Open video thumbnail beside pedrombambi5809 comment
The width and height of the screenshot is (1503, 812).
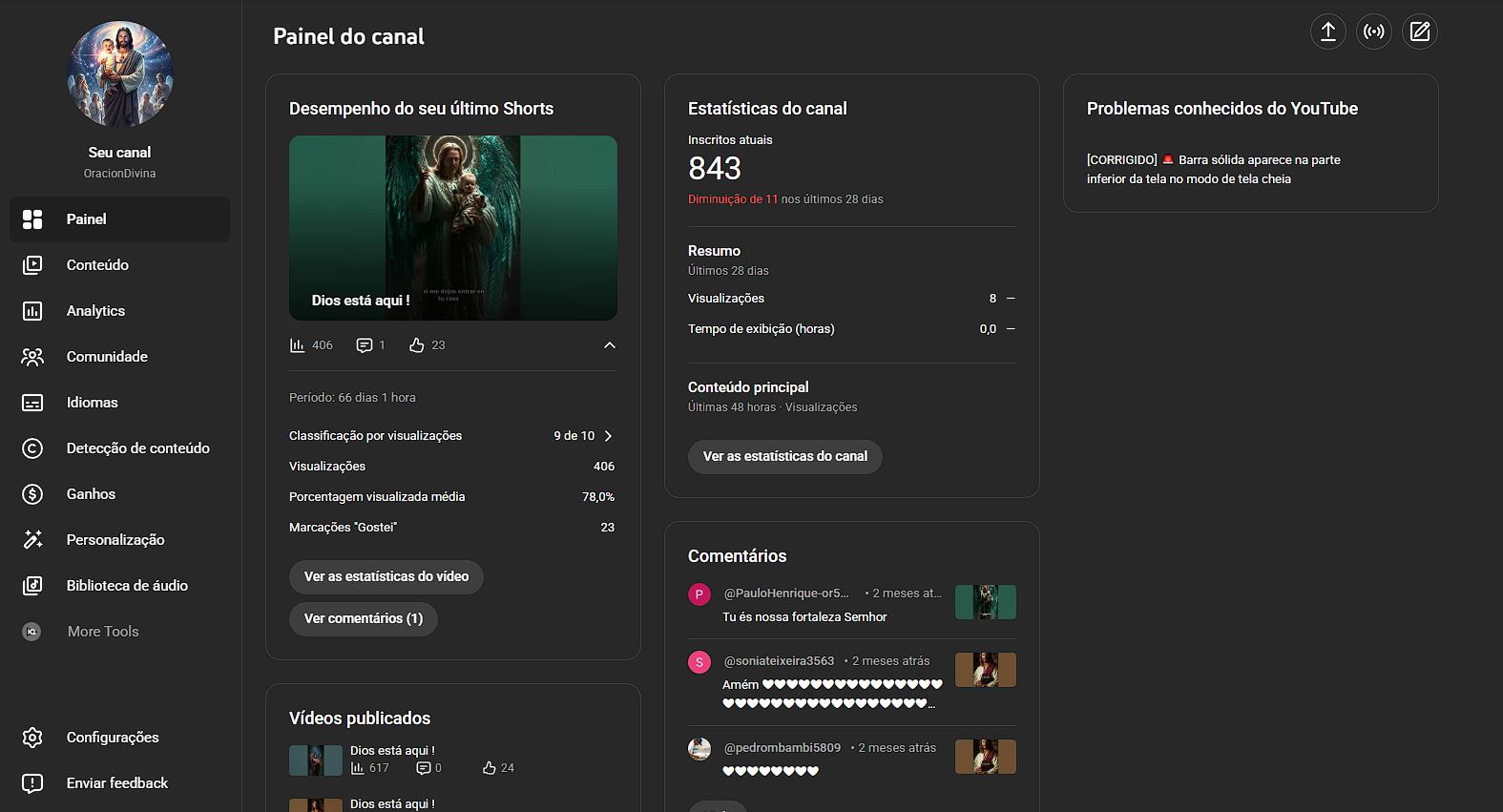tap(986, 757)
